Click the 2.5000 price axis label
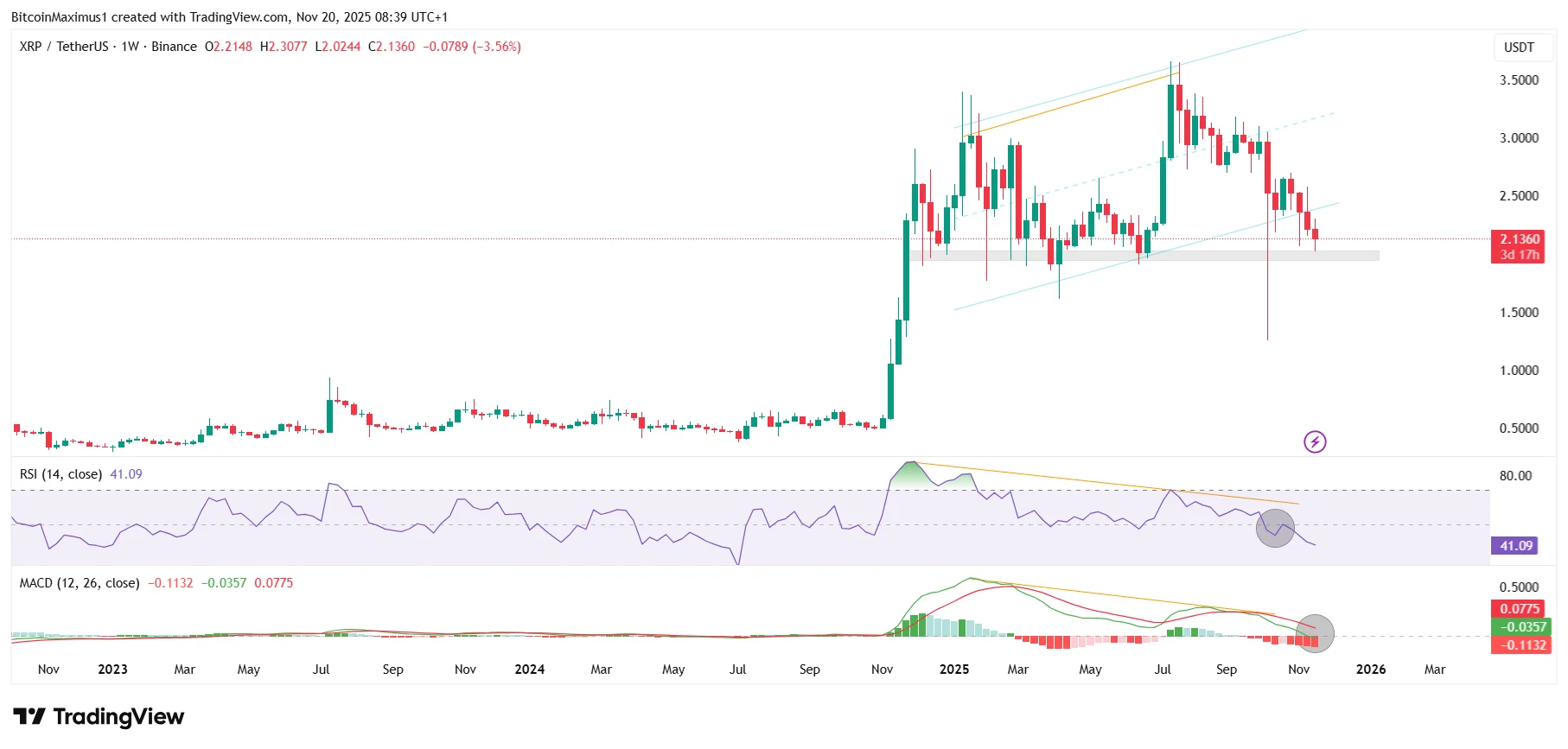 click(1519, 196)
